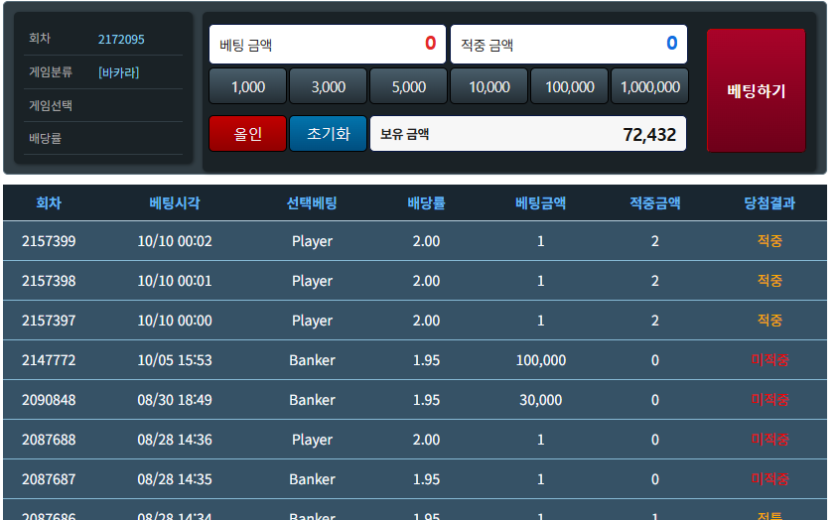Click the [바카라] game category link
The image size is (835, 520).
(x=119, y=72)
